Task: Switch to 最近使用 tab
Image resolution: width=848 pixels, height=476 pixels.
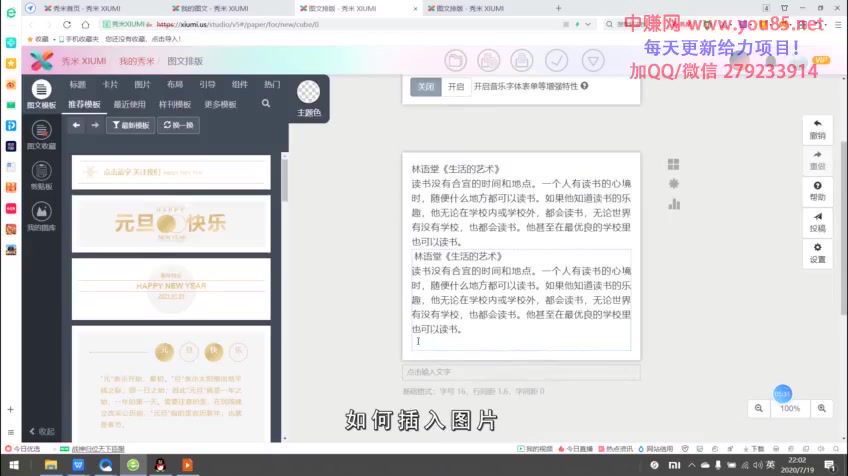Action: point(129,104)
